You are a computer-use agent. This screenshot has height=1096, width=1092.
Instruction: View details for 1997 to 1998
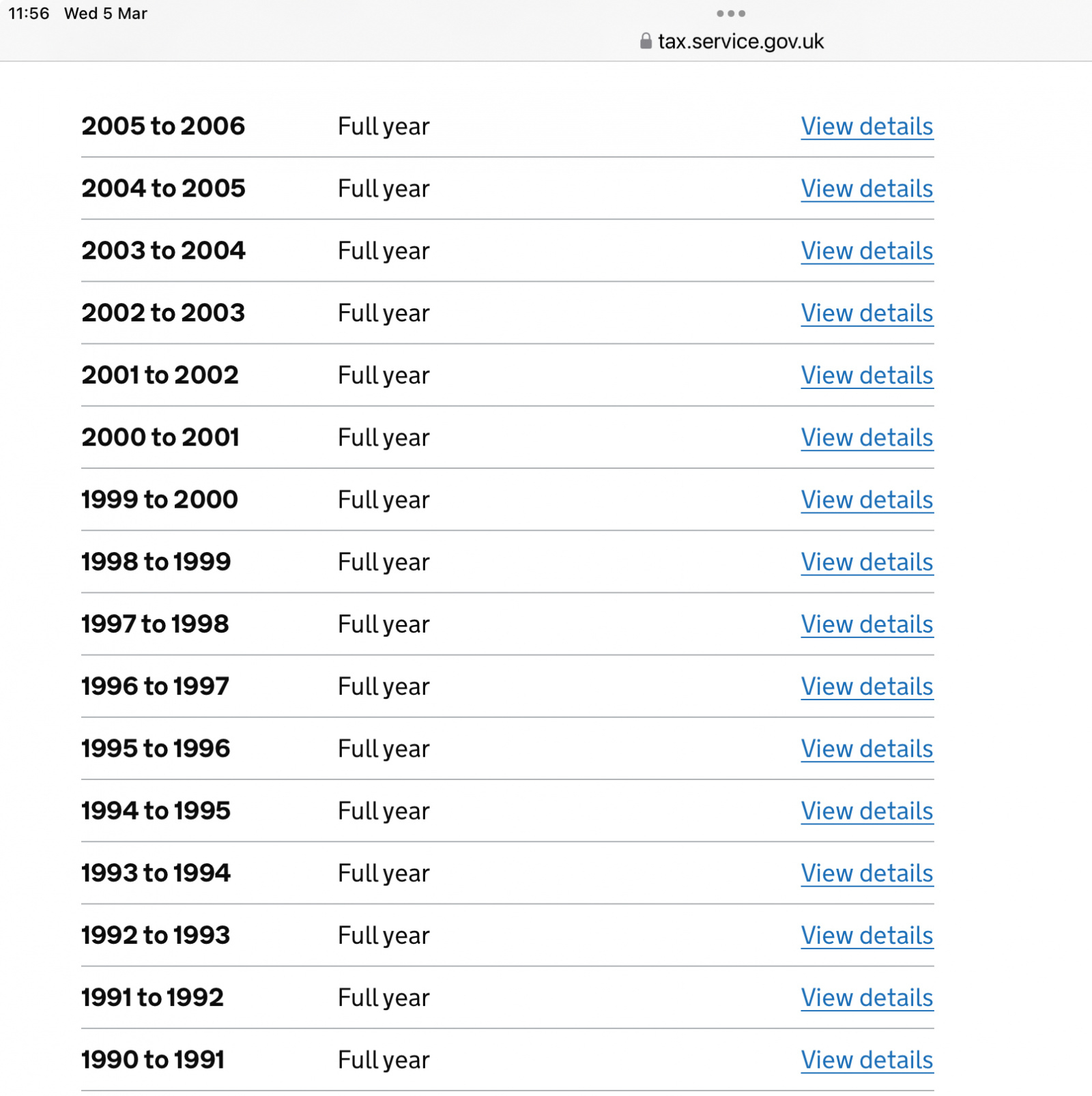[x=867, y=624]
